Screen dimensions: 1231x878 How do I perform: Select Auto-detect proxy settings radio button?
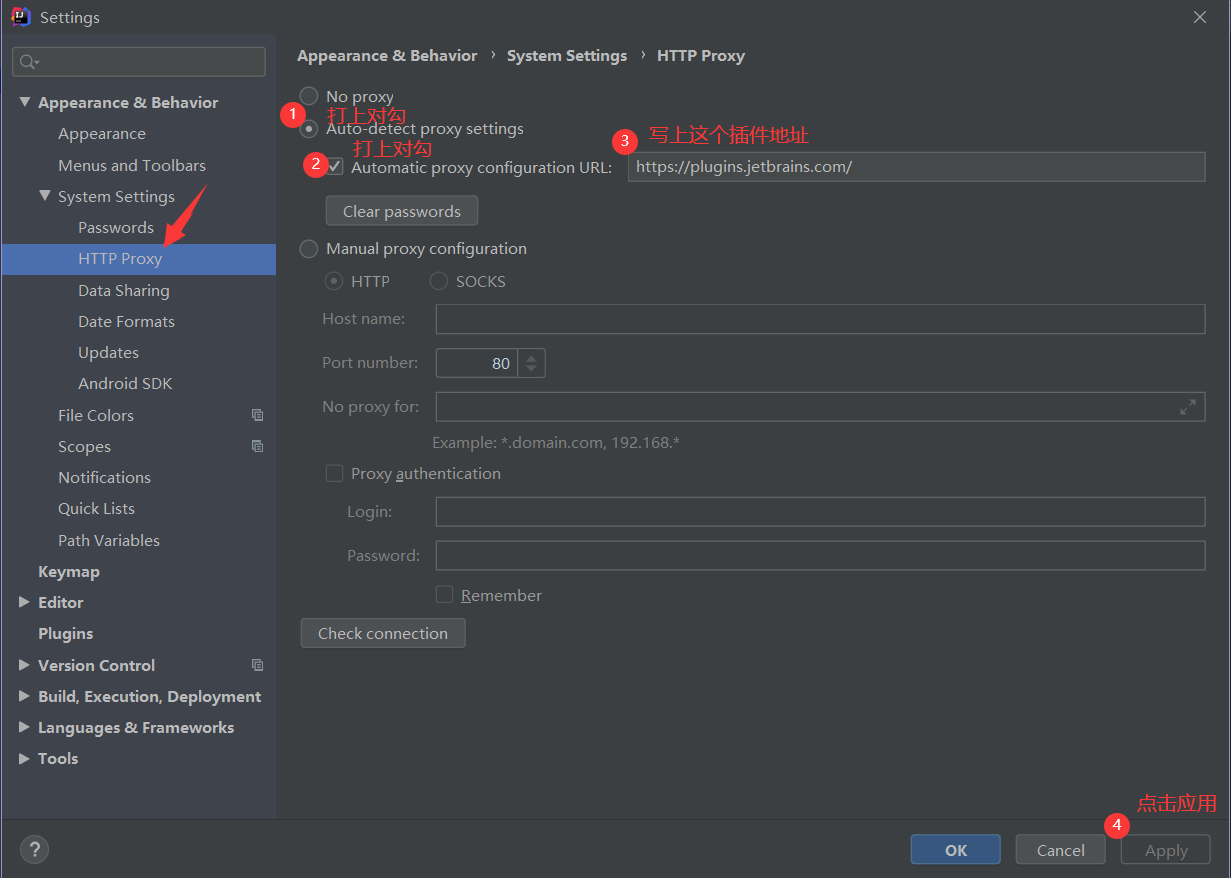309,128
